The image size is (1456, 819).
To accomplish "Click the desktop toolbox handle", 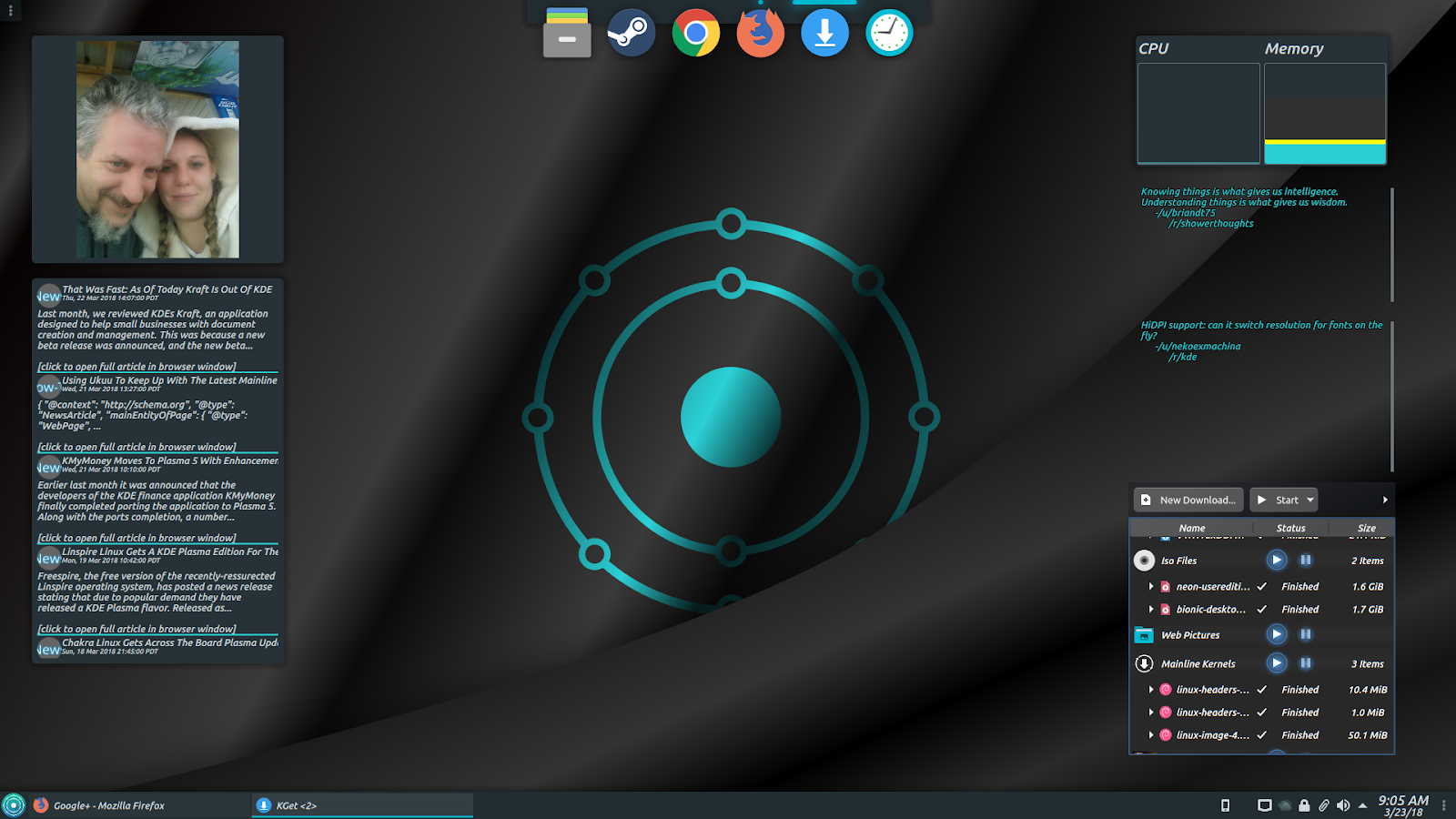I will [x=9, y=11].
